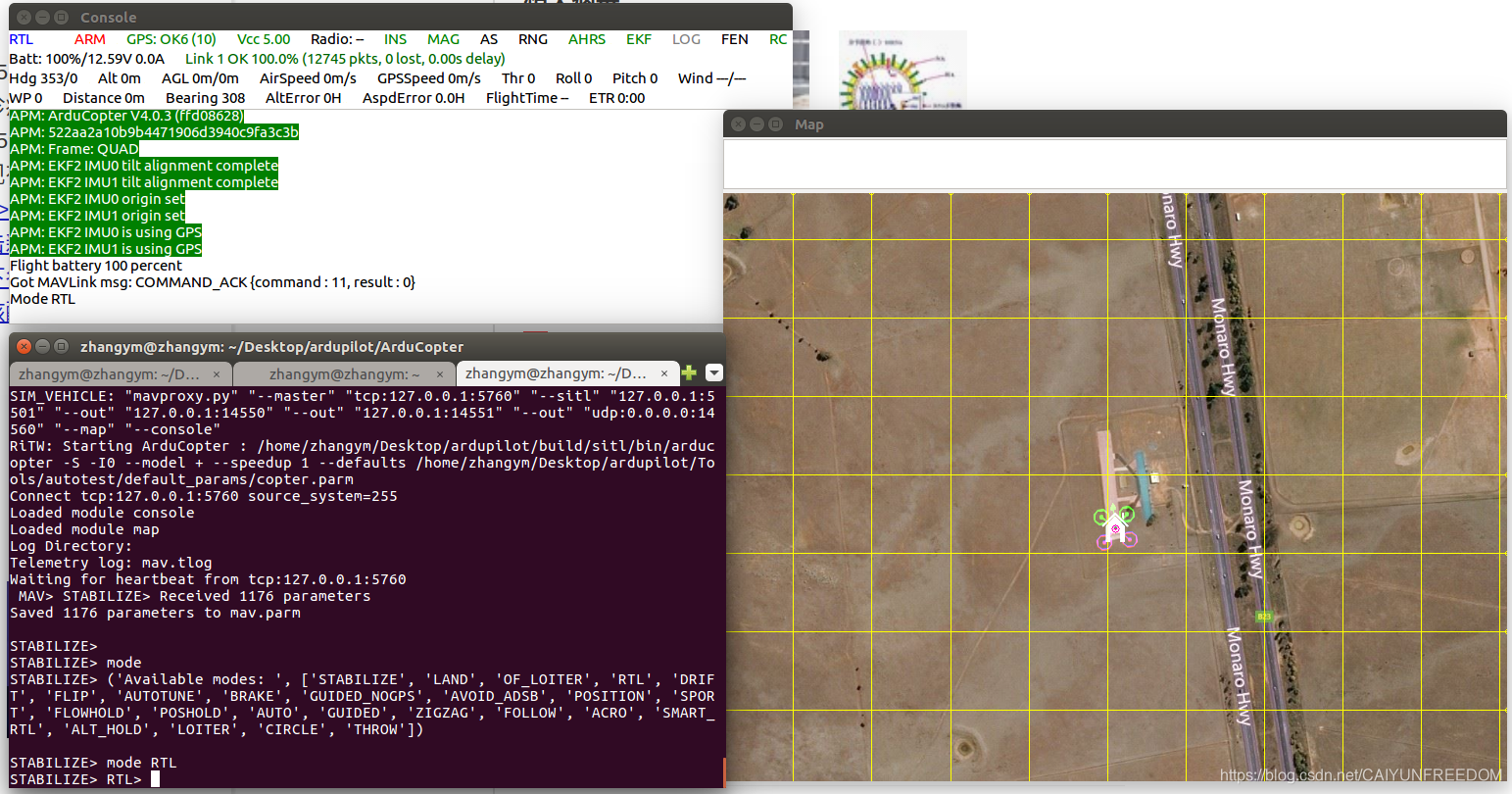Click the INS status indicator
This screenshot has width=1512, height=794.
click(396, 39)
